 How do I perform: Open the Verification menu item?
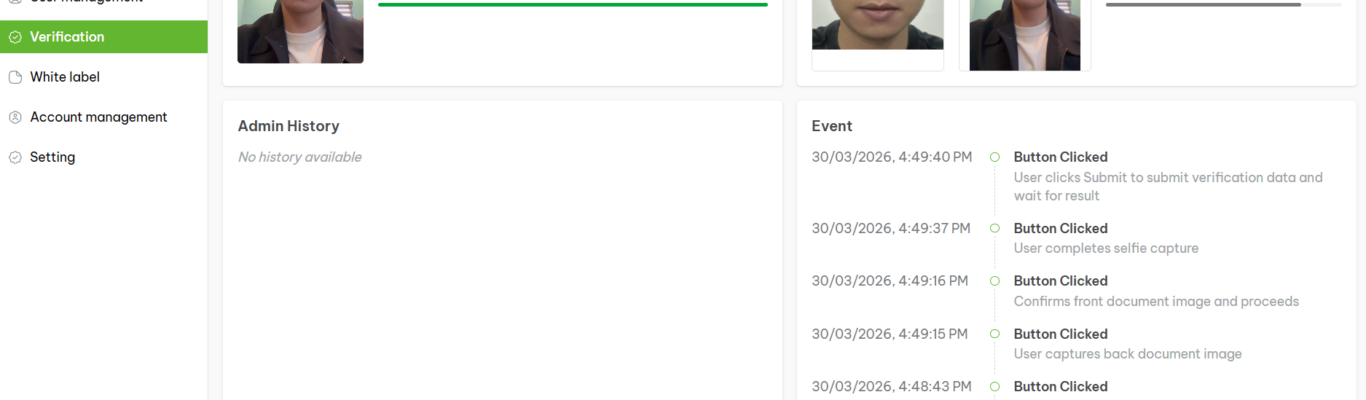point(104,37)
